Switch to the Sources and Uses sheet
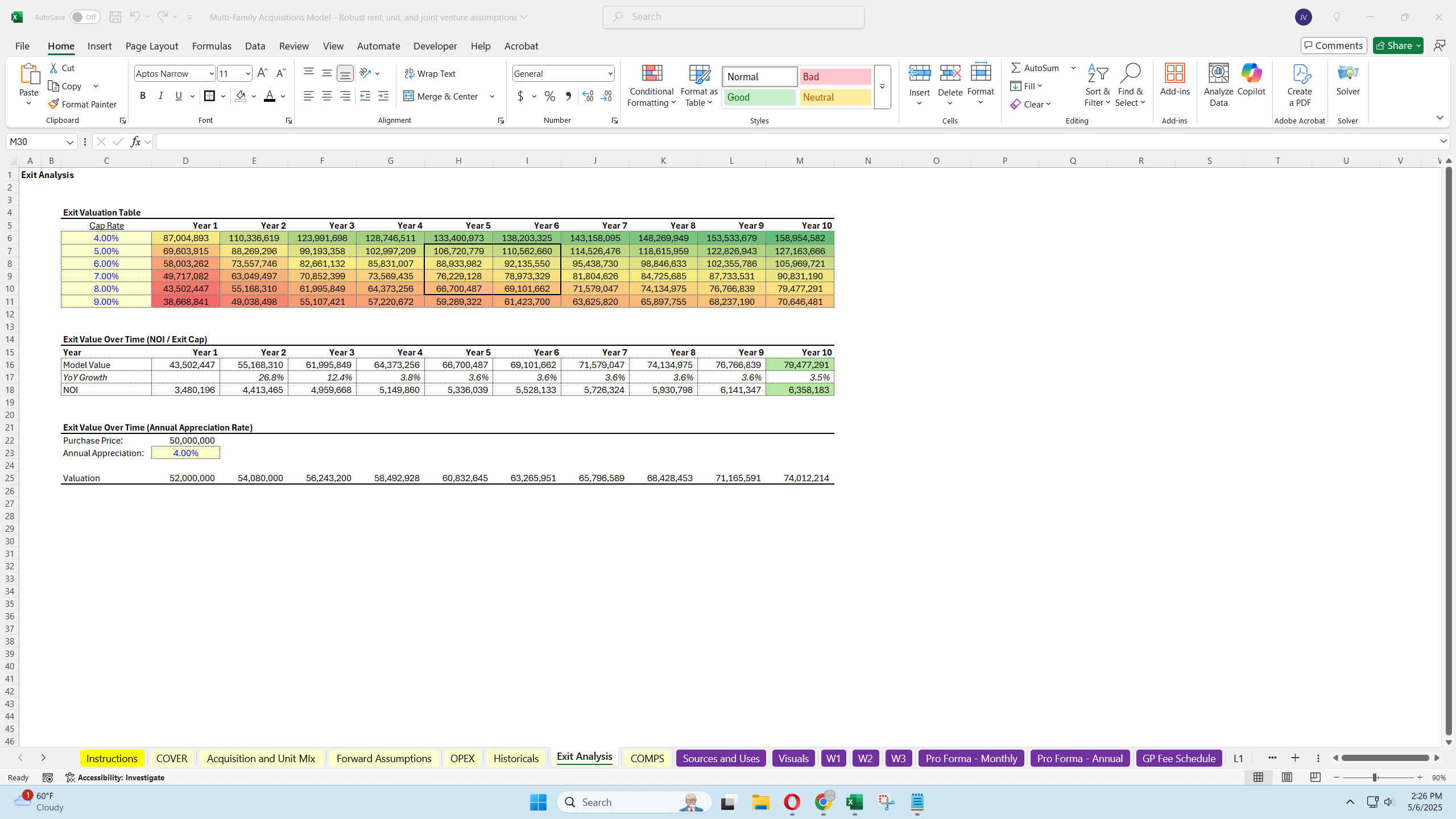The height and width of the screenshot is (819, 1456). (721, 758)
